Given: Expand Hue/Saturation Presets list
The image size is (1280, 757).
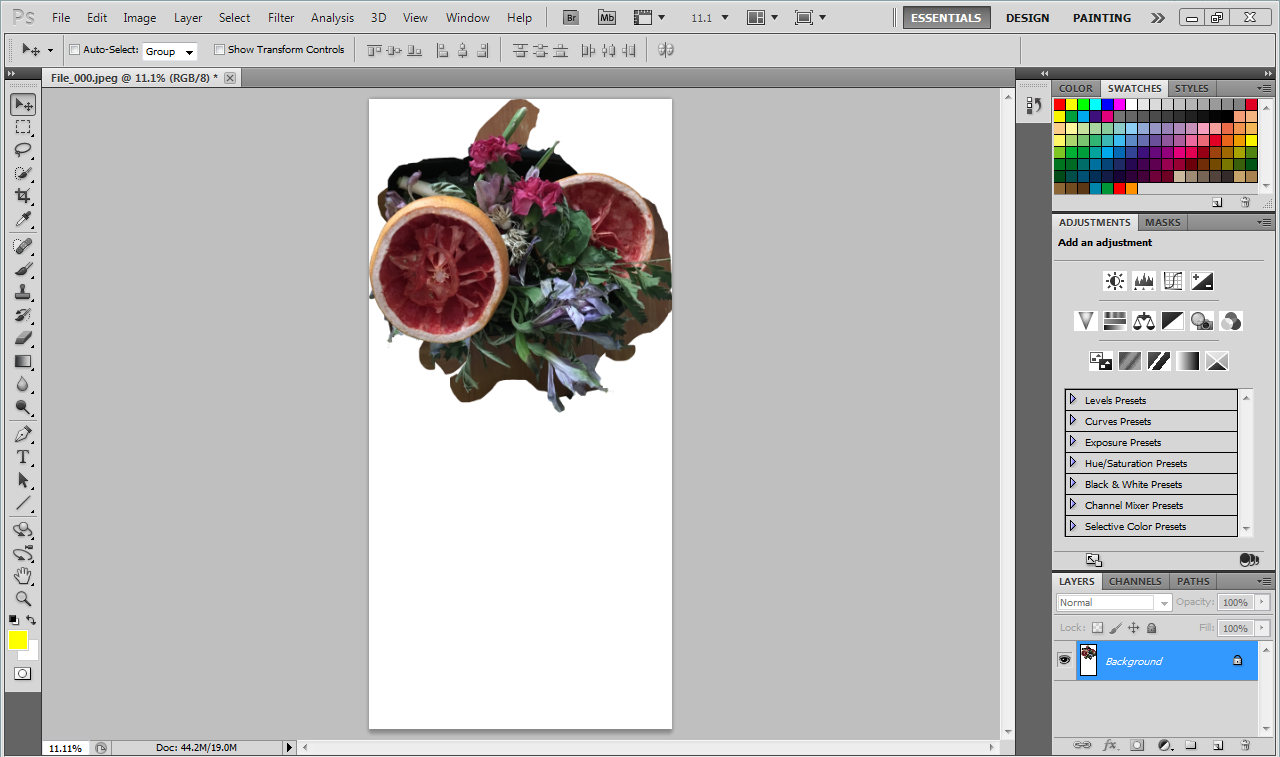Looking at the screenshot, I should [1073, 462].
